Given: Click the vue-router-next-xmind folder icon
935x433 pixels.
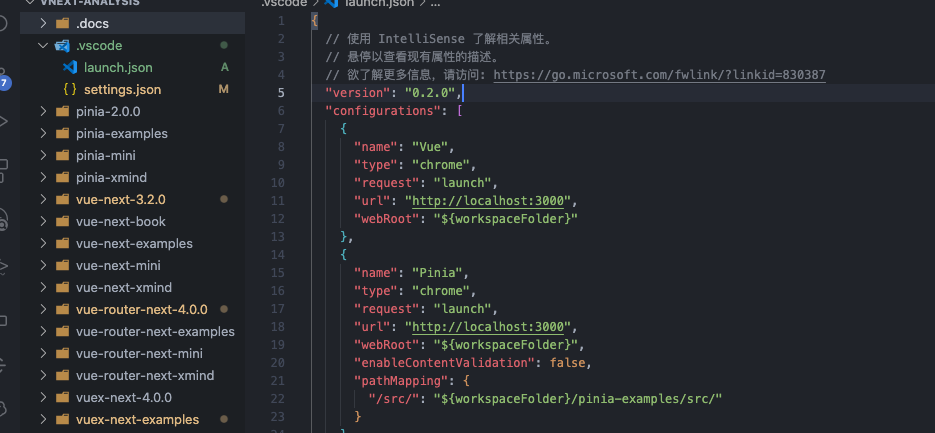Looking at the screenshot, I should click(x=62, y=376).
